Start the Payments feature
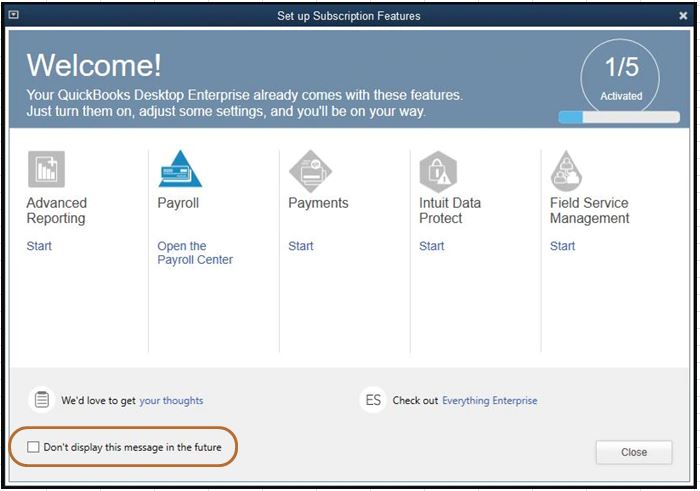The image size is (700, 491). click(x=301, y=246)
